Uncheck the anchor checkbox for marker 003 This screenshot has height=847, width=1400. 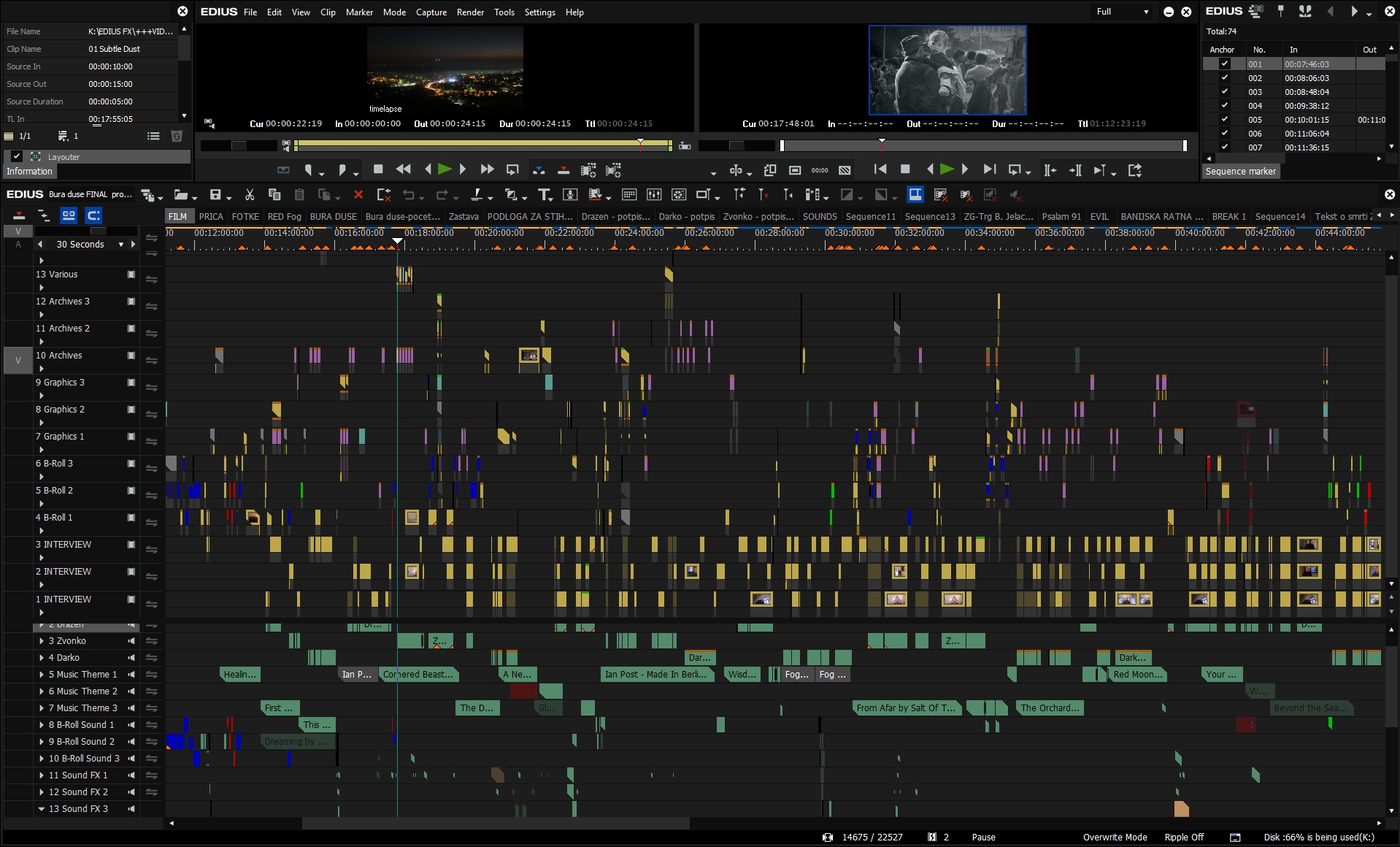click(x=1223, y=91)
